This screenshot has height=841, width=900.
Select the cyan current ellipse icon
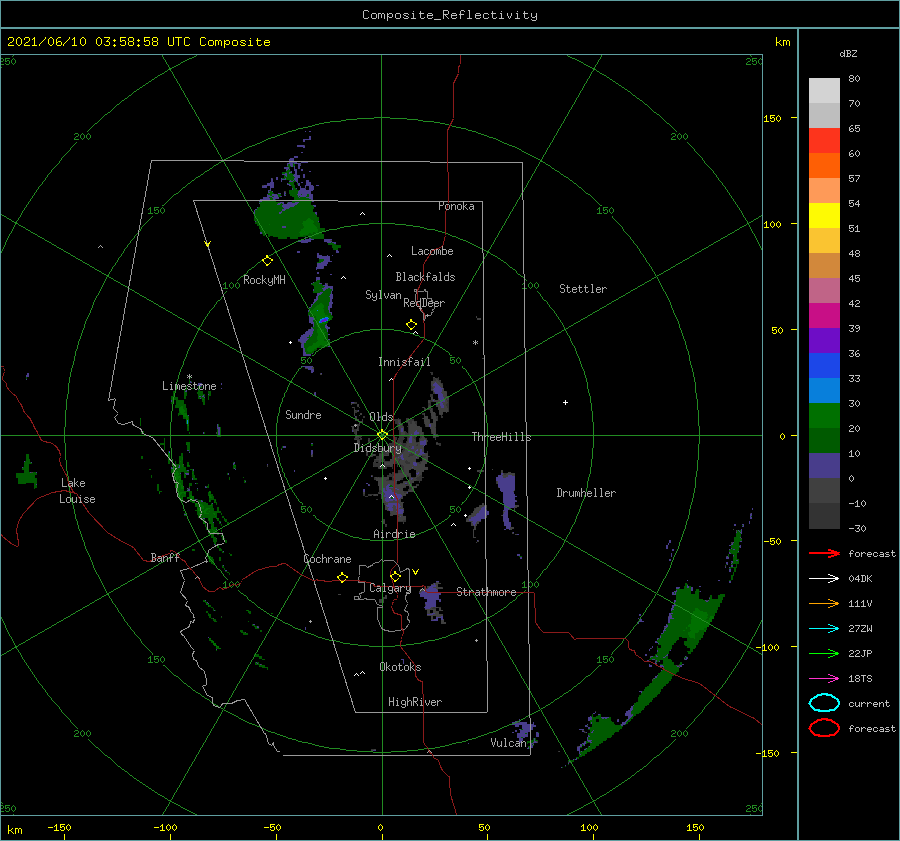[824, 703]
